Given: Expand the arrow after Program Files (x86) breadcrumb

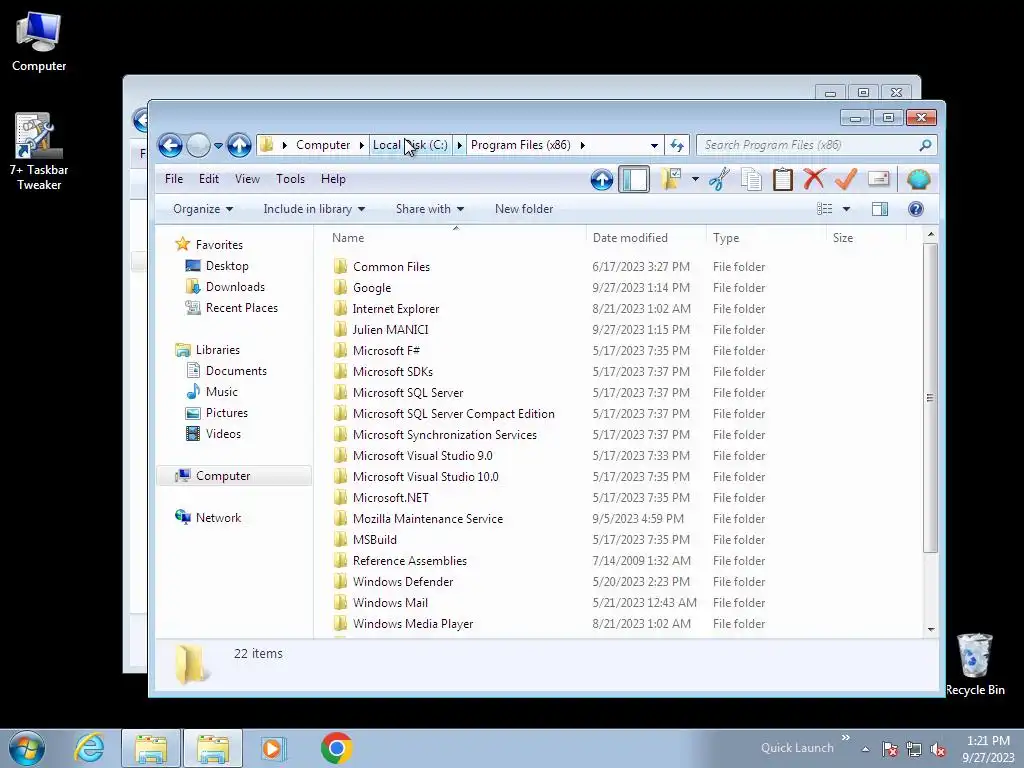Looking at the screenshot, I should coord(583,145).
